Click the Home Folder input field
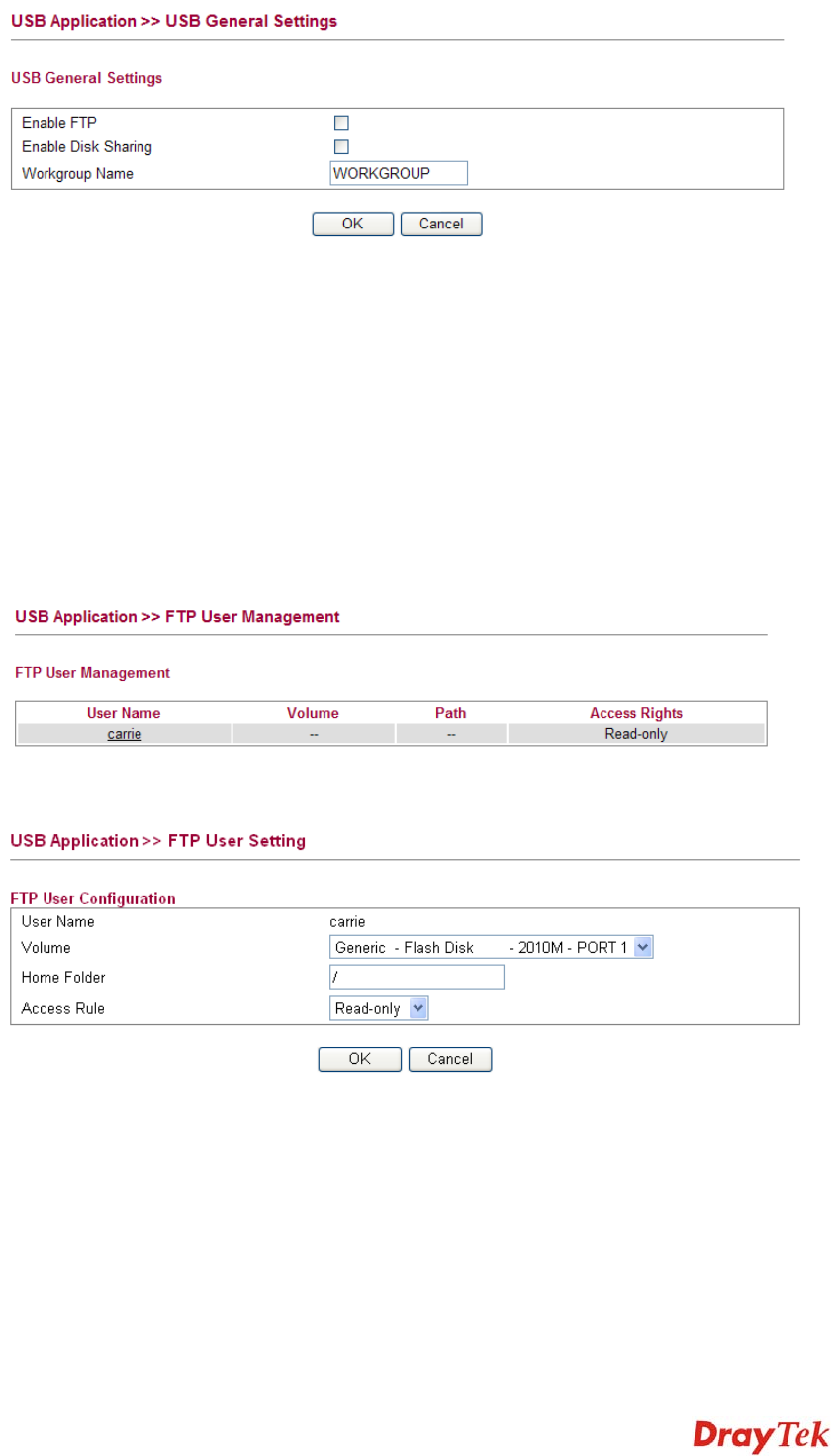This screenshot has width=834, height=1456. pos(417,977)
